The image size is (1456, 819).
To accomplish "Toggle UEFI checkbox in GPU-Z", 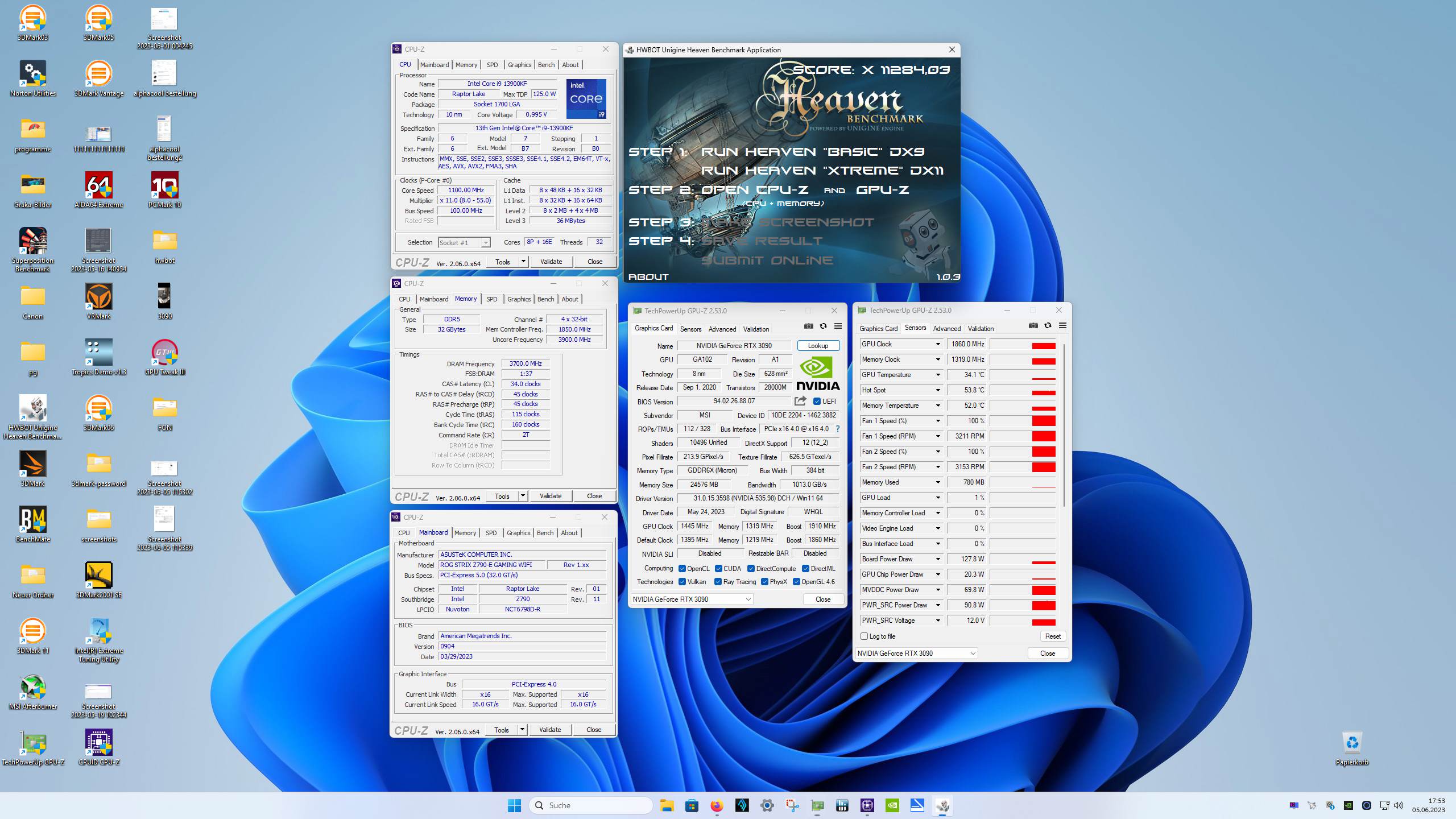I will click(817, 402).
